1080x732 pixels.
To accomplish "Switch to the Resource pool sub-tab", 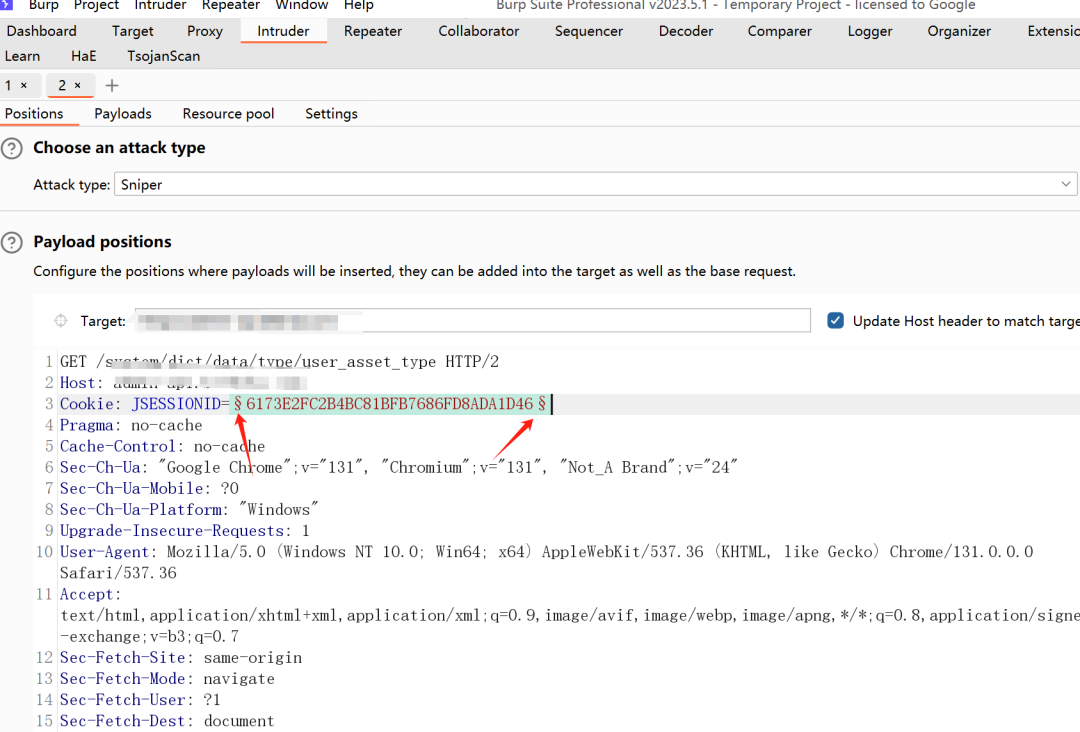I will point(228,114).
